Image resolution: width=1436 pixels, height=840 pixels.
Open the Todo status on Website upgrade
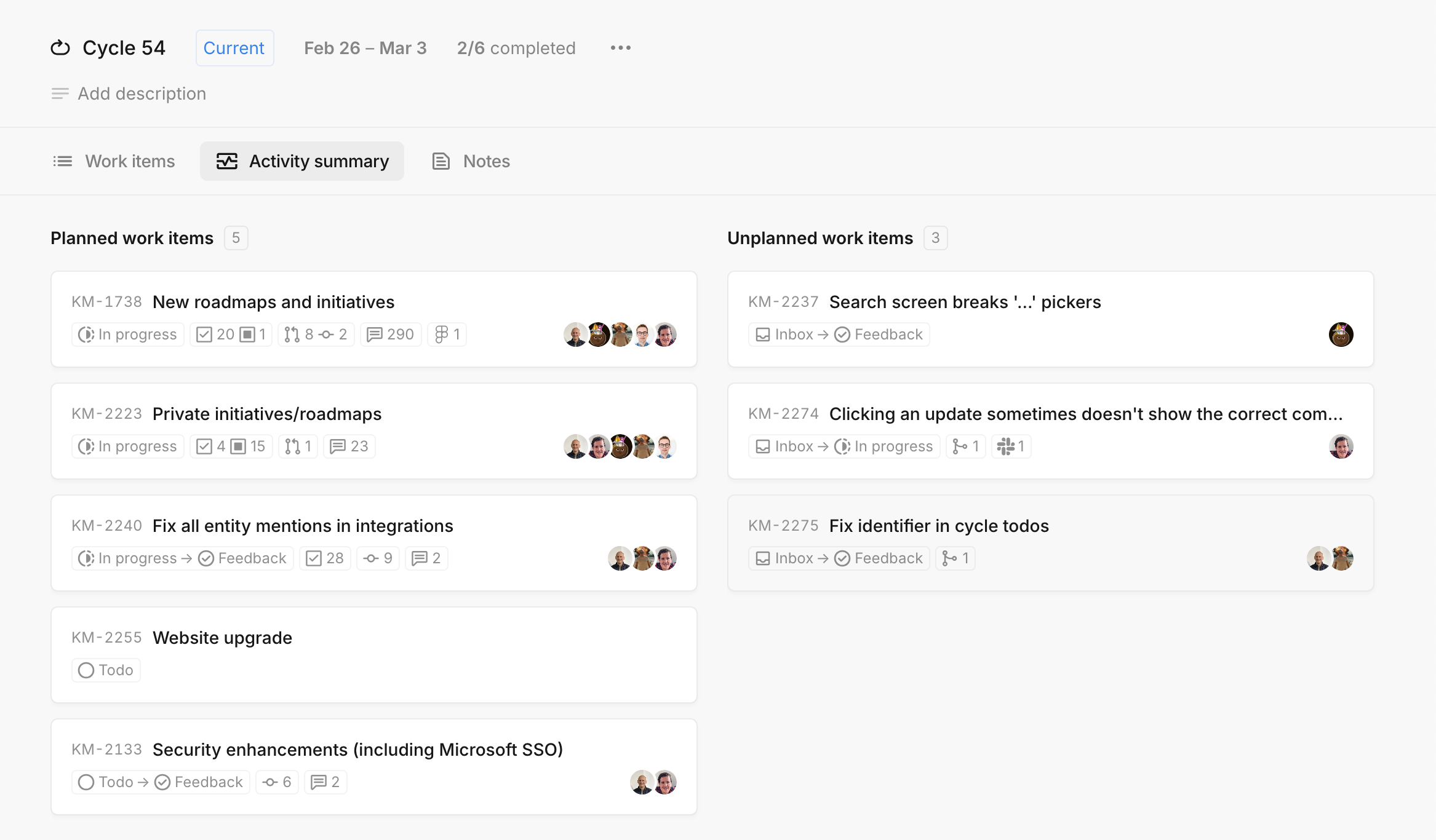(106, 670)
